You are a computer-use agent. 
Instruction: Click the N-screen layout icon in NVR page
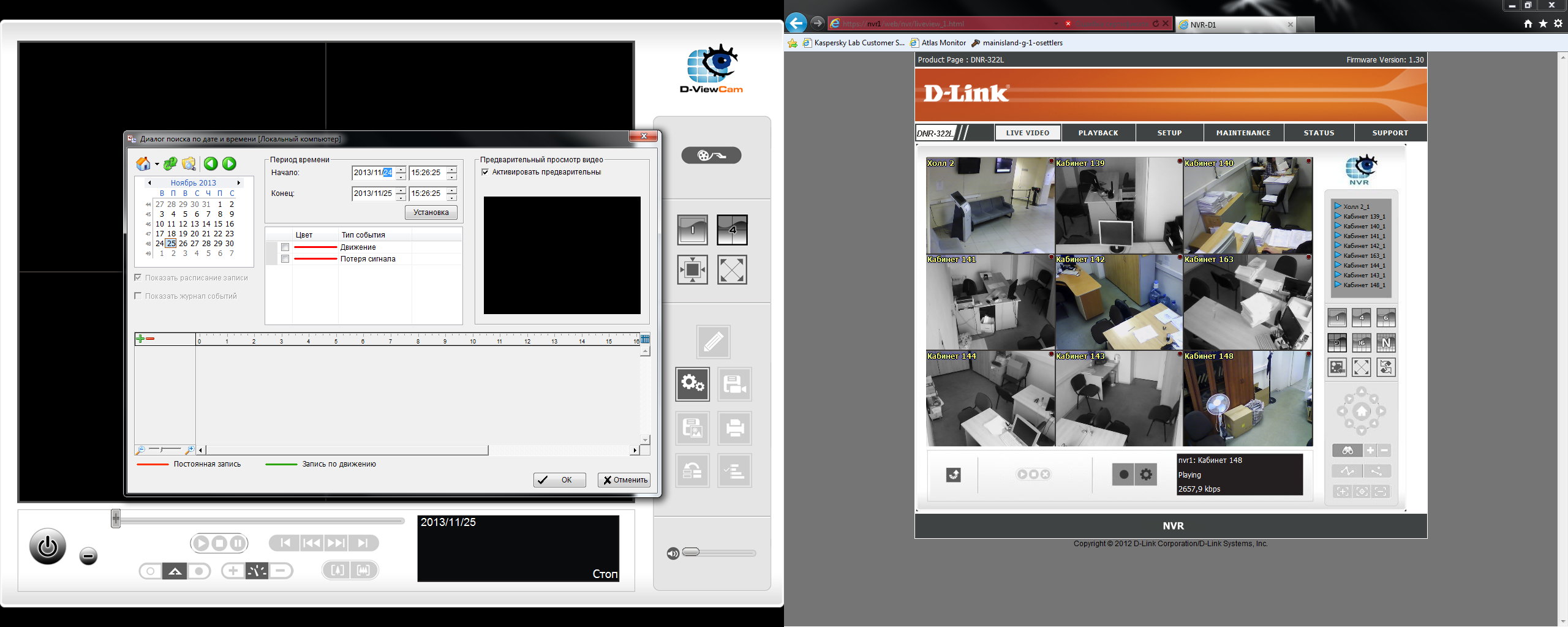click(1386, 342)
